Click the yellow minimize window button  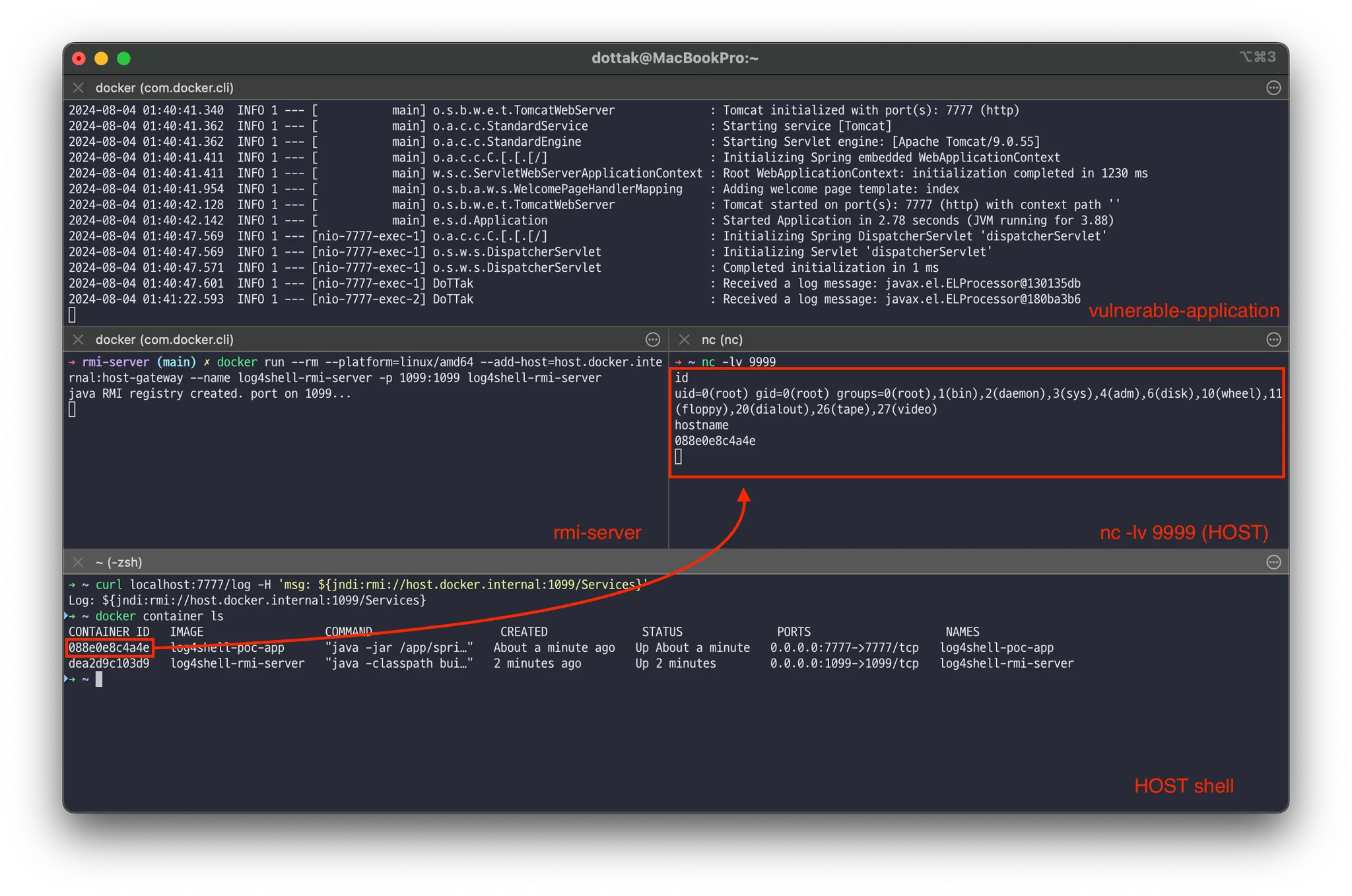pos(101,59)
